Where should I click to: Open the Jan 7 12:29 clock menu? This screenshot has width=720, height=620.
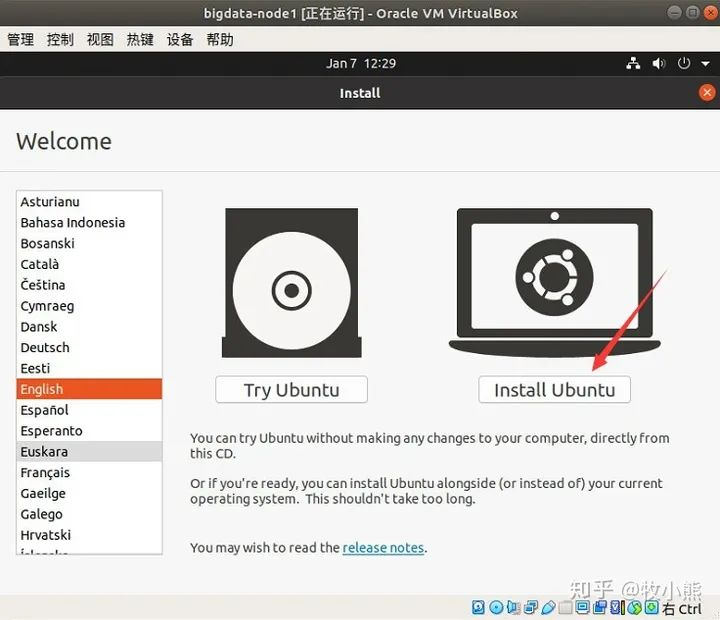point(360,63)
